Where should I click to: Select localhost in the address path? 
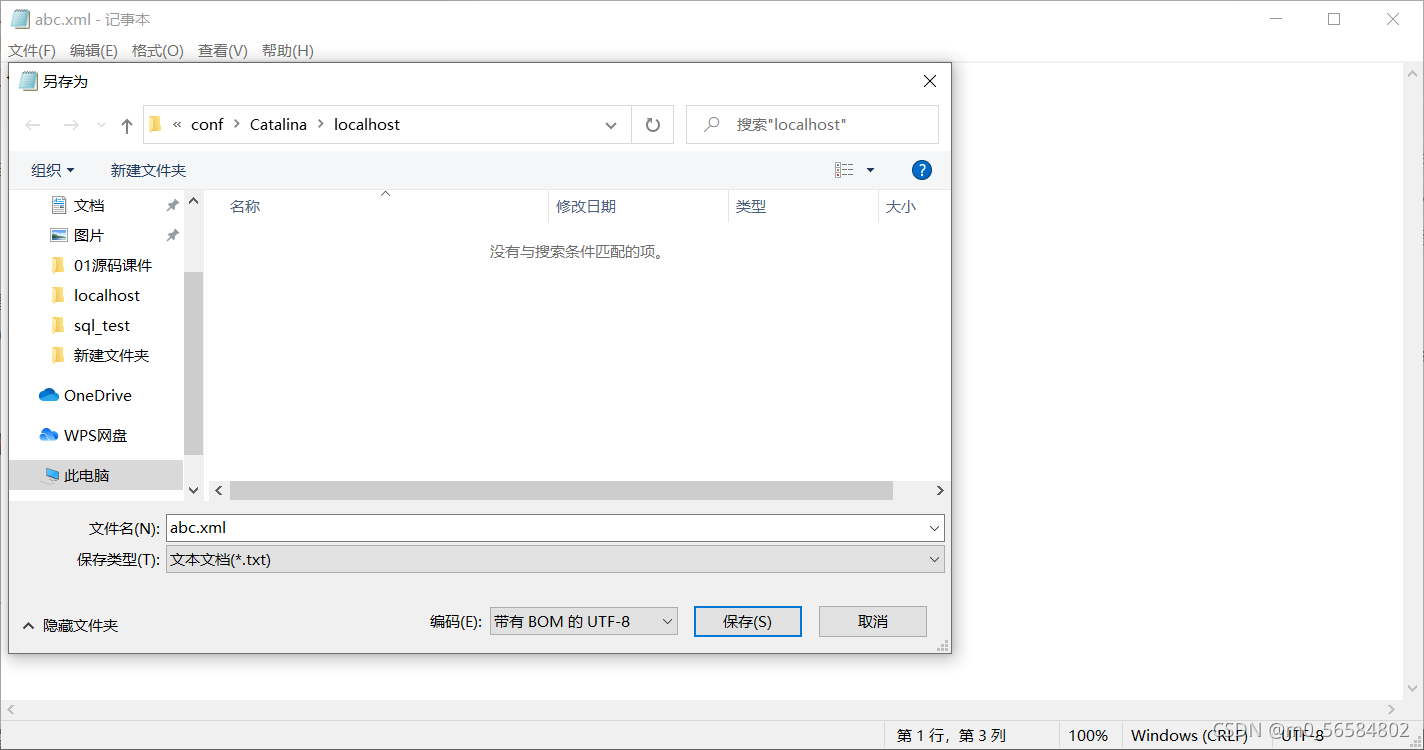[367, 125]
